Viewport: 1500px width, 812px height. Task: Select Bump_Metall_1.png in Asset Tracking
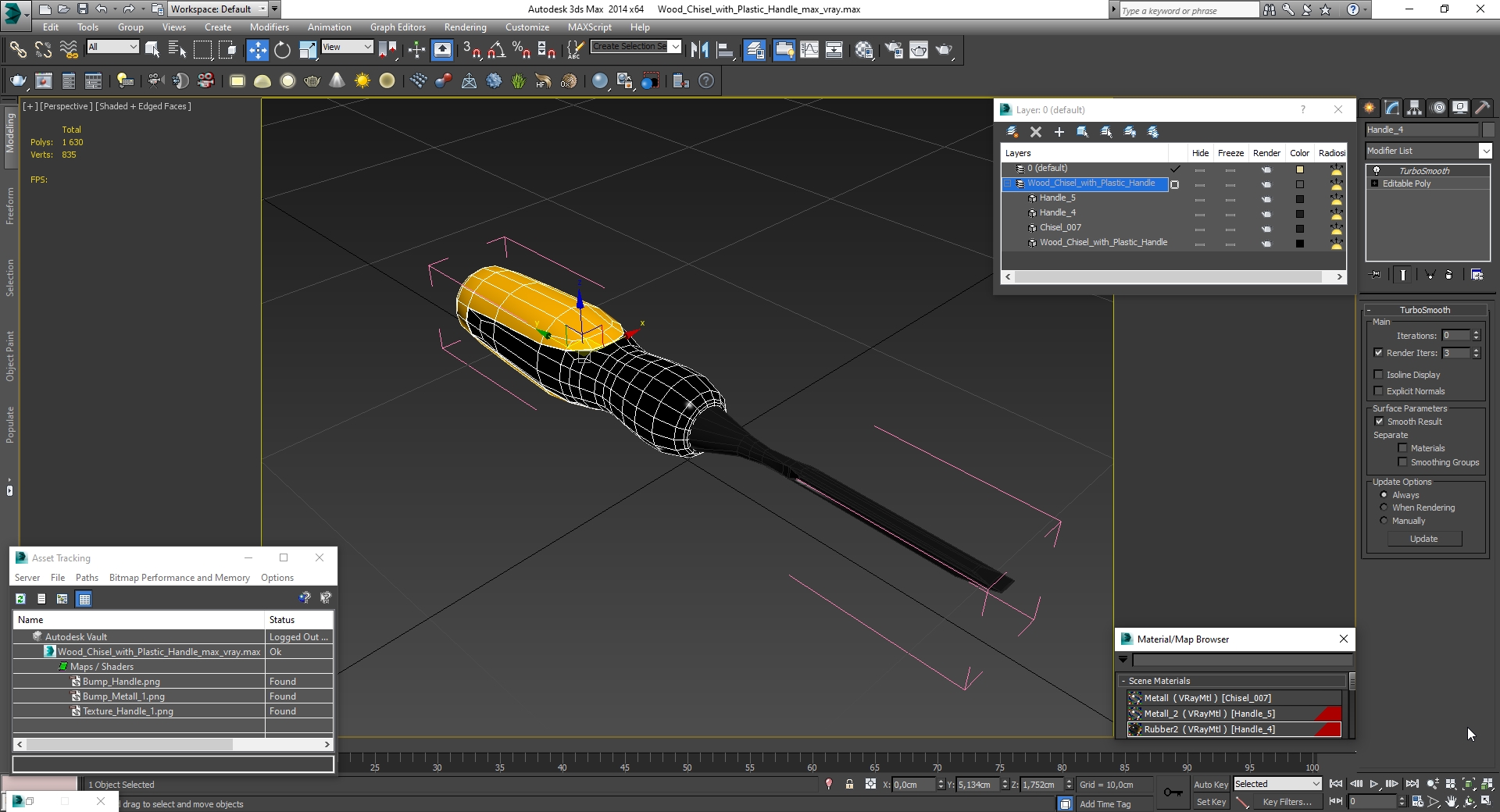(x=123, y=696)
